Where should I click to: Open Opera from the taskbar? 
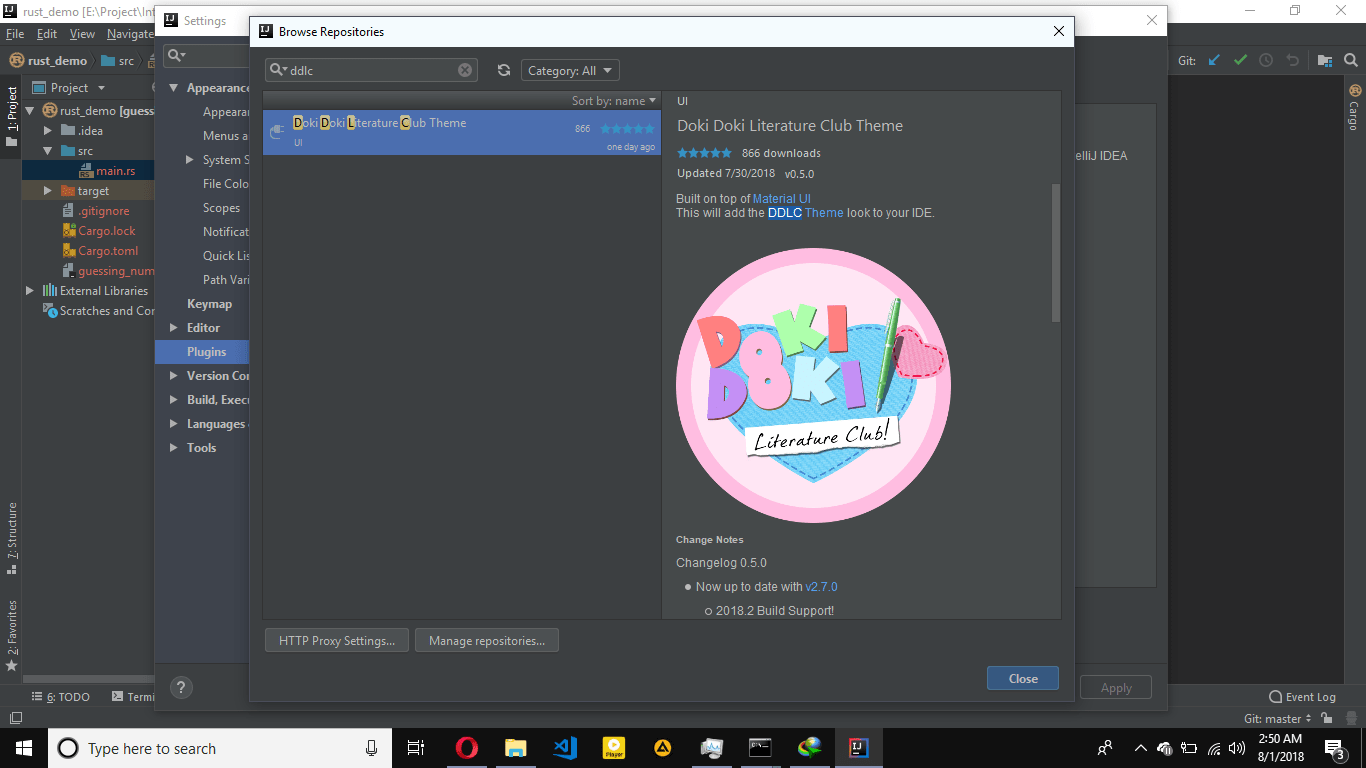[466, 747]
